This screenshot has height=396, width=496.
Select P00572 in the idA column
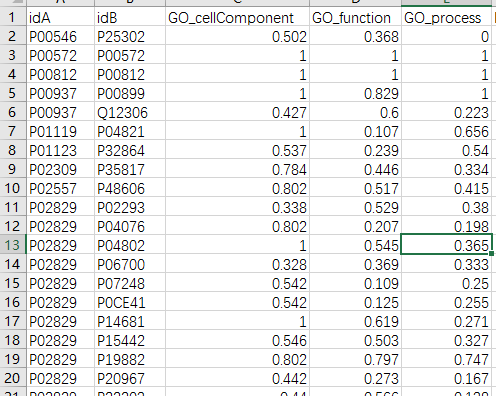coord(61,55)
